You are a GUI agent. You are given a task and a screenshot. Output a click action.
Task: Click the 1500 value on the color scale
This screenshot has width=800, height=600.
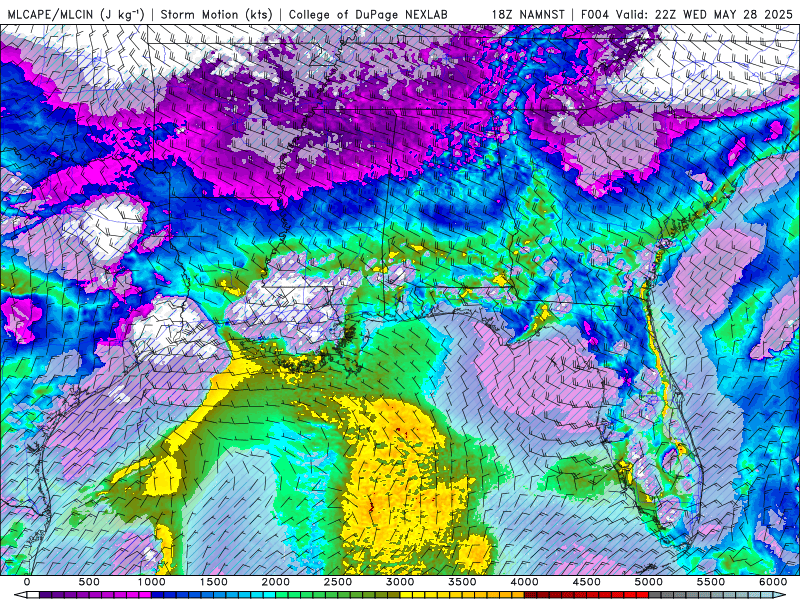click(213, 582)
